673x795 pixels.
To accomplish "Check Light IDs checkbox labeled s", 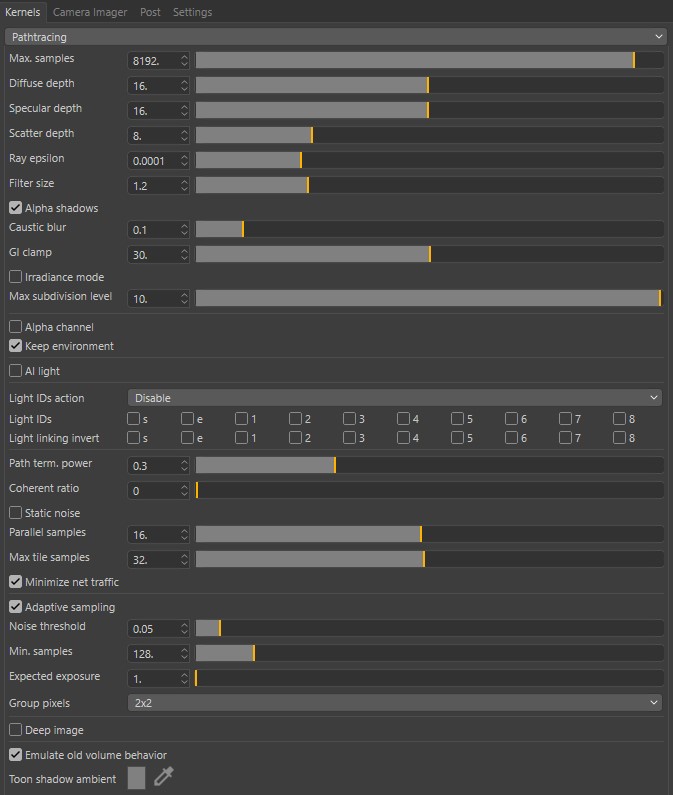I will coord(134,419).
